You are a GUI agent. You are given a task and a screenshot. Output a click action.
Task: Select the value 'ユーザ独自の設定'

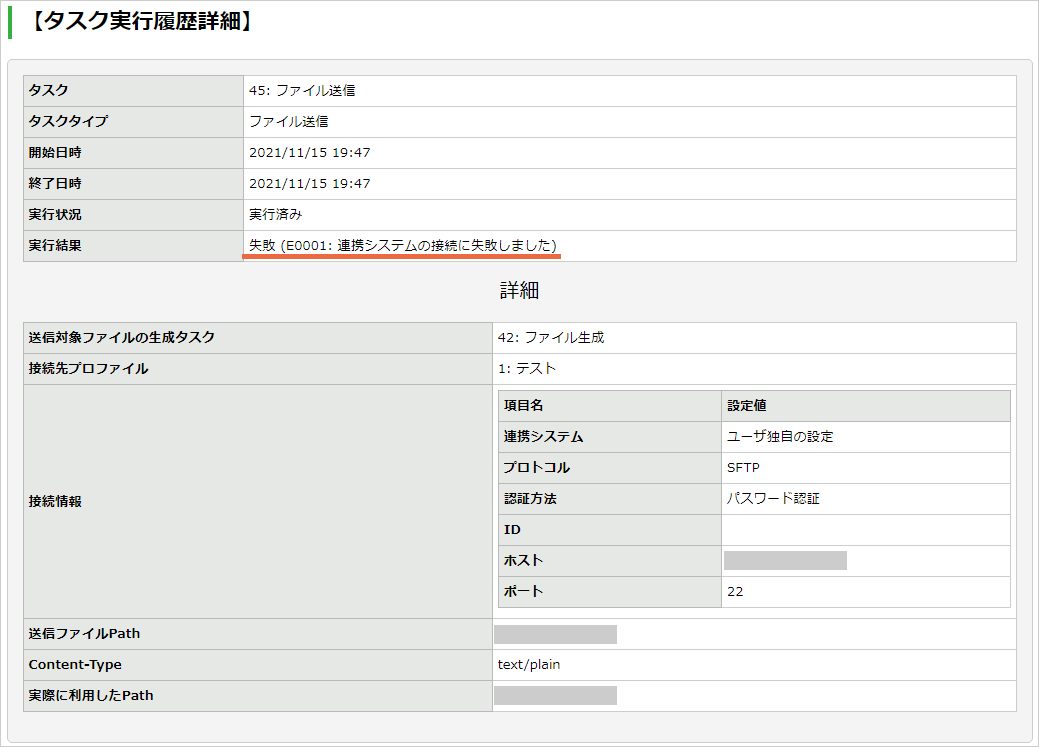point(780,437)
